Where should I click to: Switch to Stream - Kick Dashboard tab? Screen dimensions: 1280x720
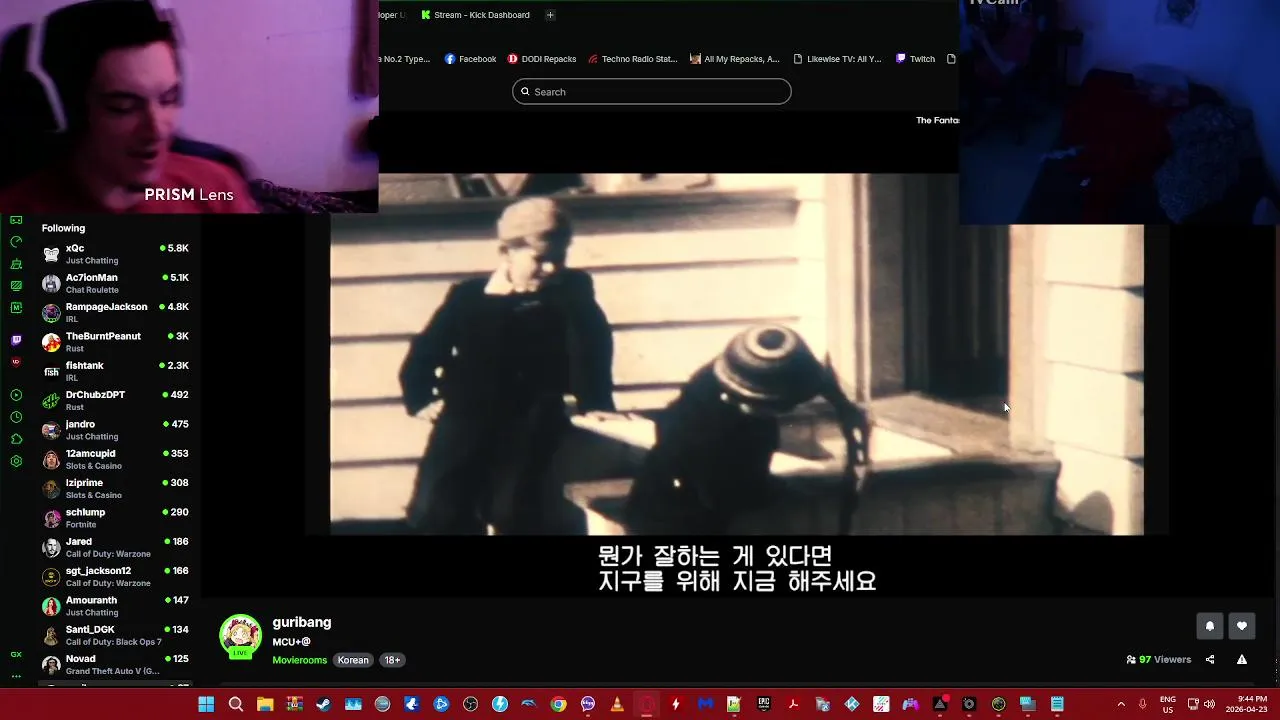pos(475,15)
